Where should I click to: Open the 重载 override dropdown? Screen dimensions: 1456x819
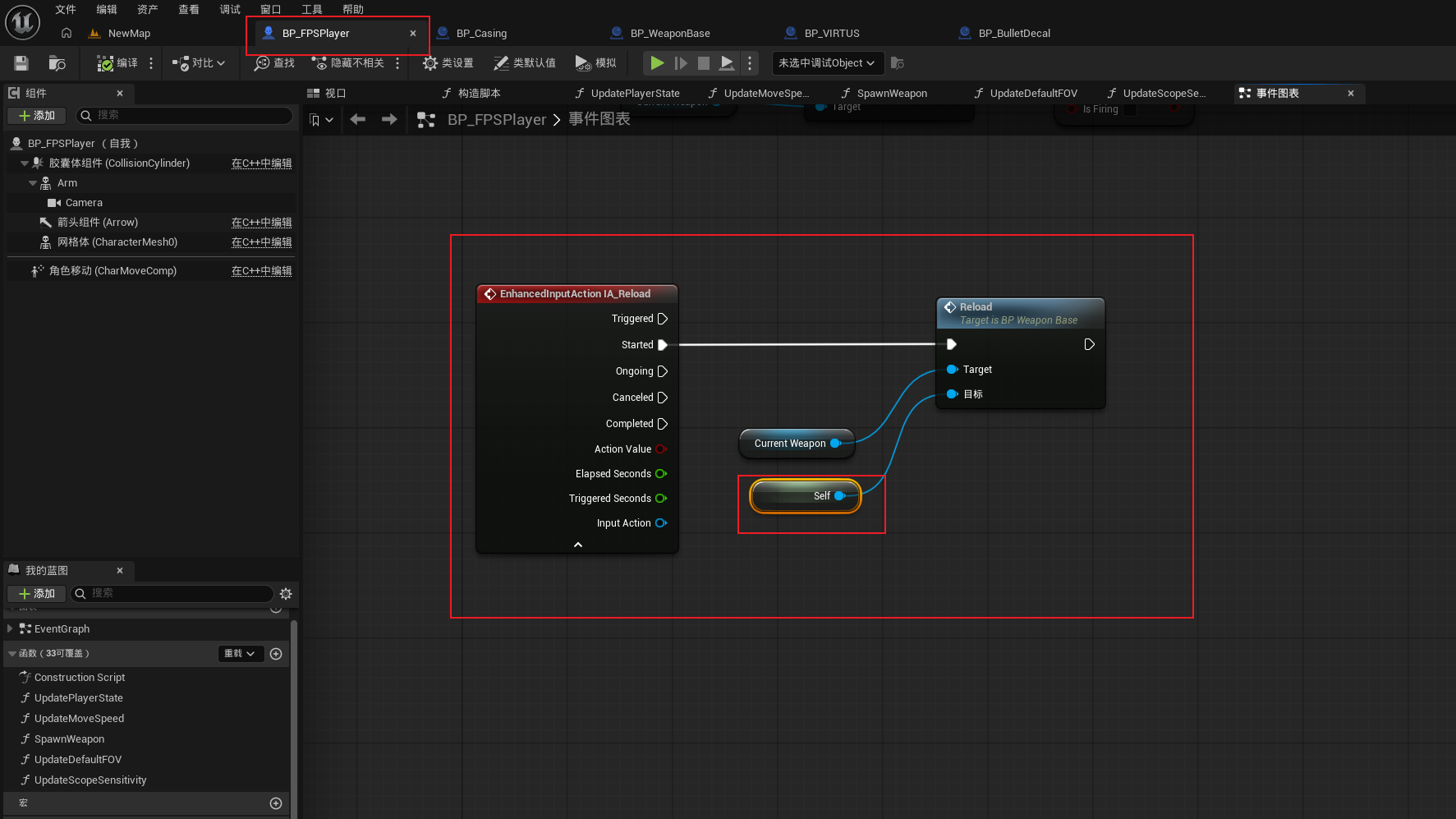(240, 654)
